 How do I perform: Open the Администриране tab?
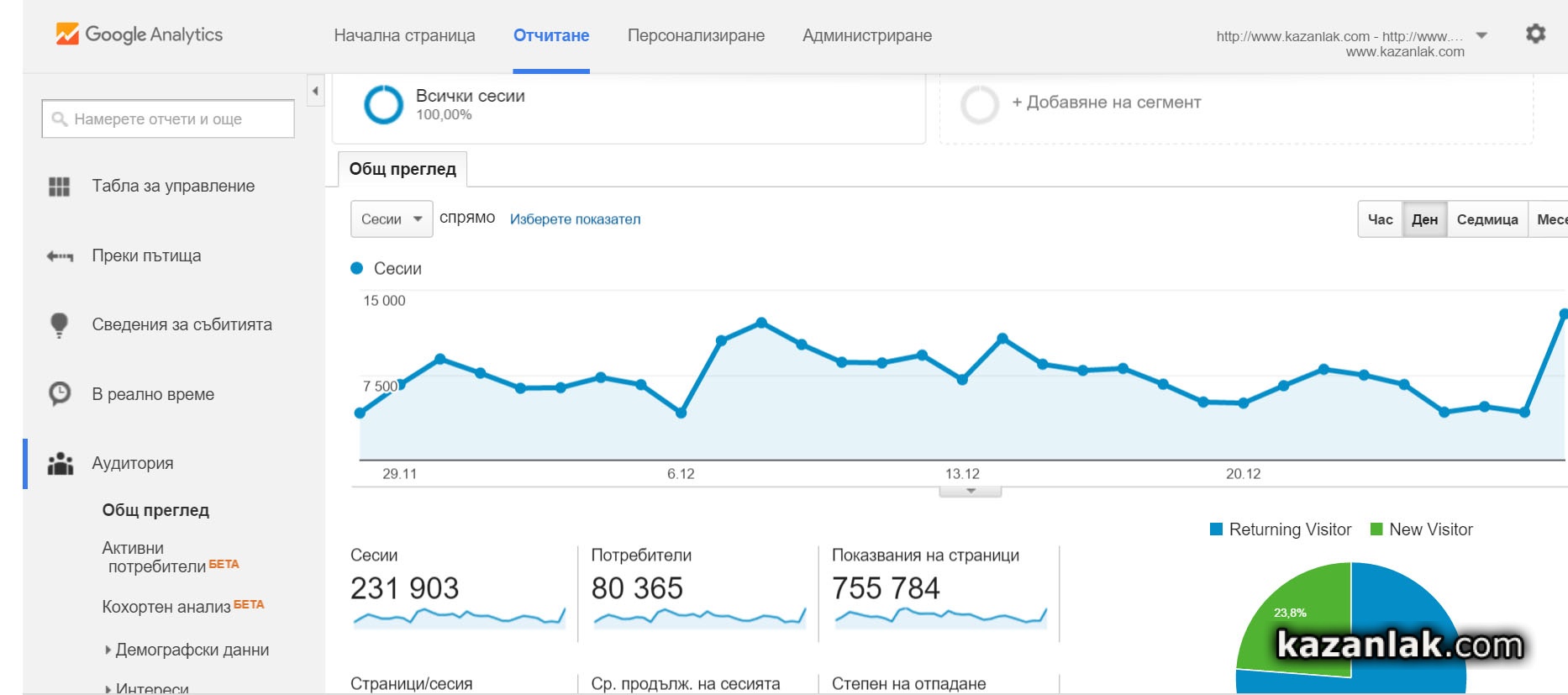(866, 35)
